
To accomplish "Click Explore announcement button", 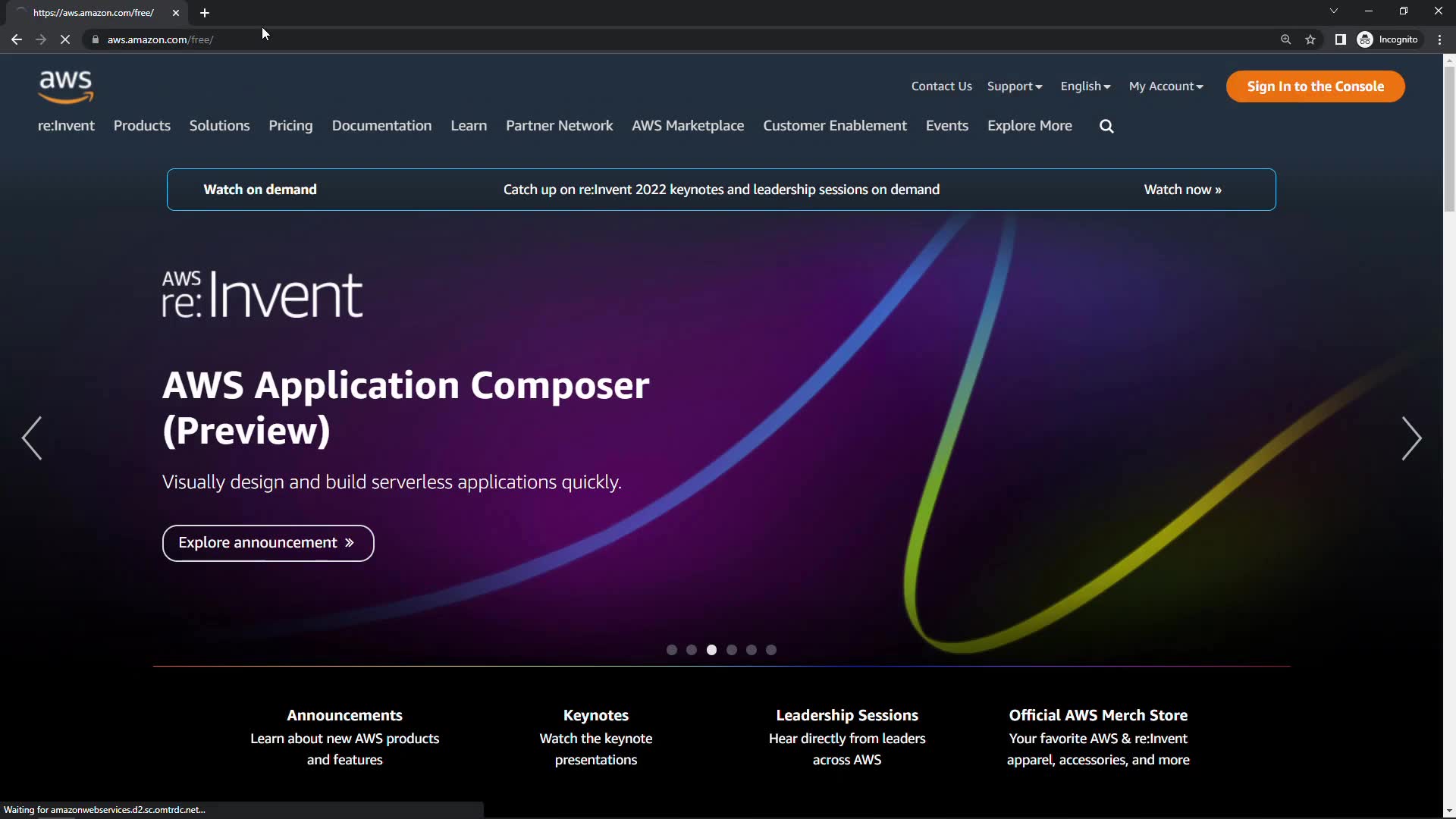I will click(268, 543).
